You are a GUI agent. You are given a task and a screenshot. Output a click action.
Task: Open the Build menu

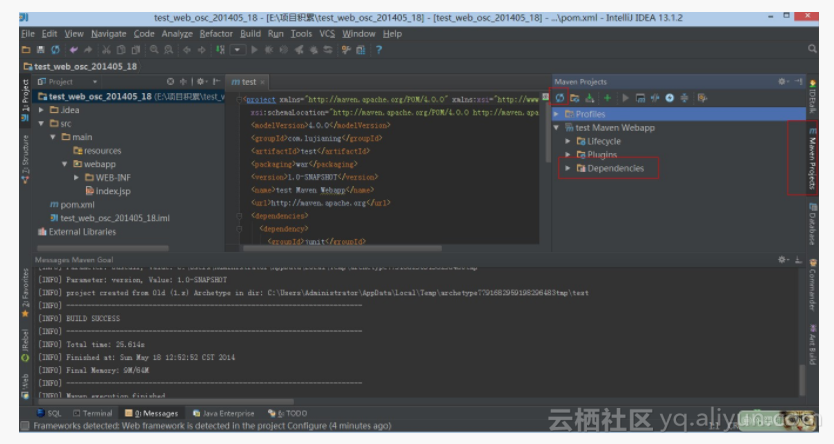[250, 34]
